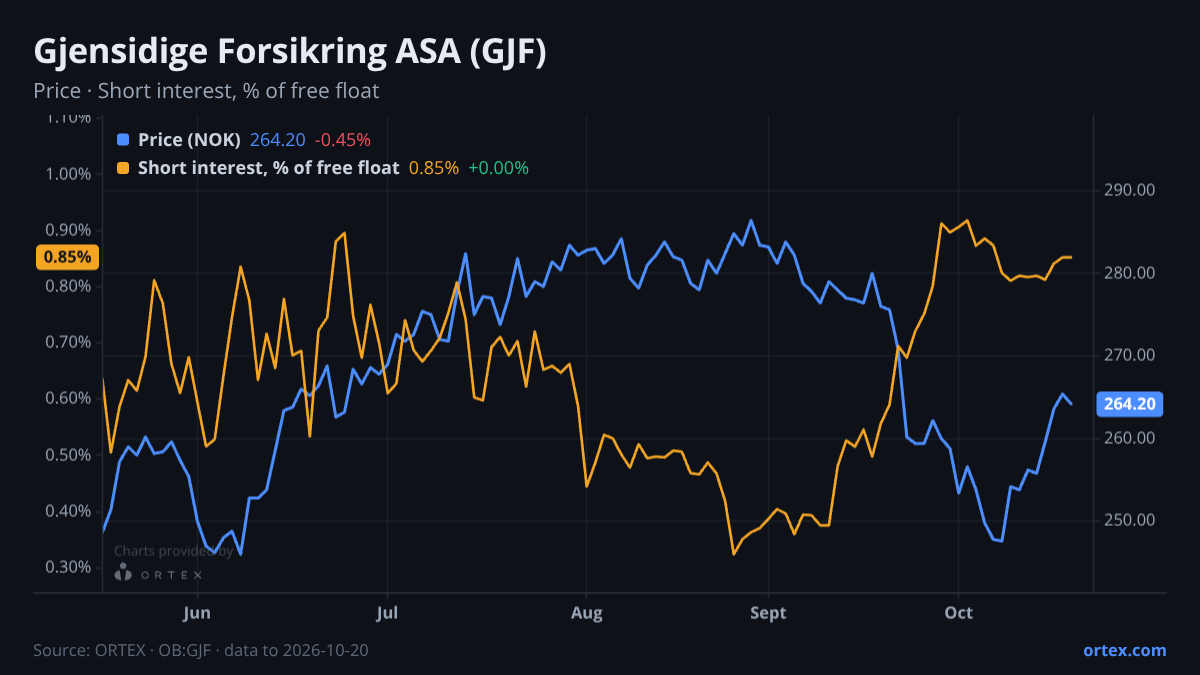Viewport: 1200px width, 675px height.
Task: Click the 0.90% left axis label
Action: pos(69,230)
